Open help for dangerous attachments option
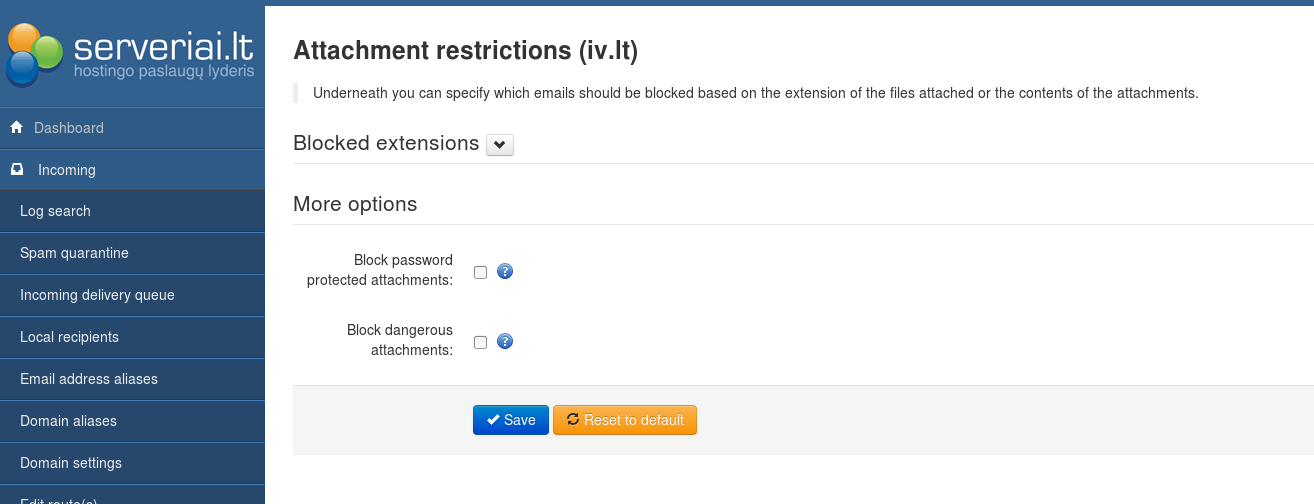This screenshot has height=504, width=1314. [x=505, y=341]
